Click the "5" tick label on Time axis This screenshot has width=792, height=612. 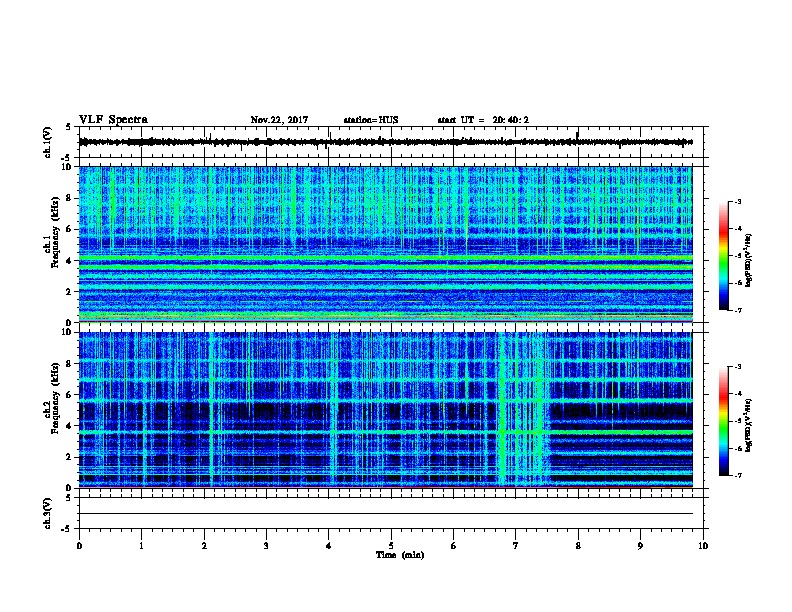391,545
